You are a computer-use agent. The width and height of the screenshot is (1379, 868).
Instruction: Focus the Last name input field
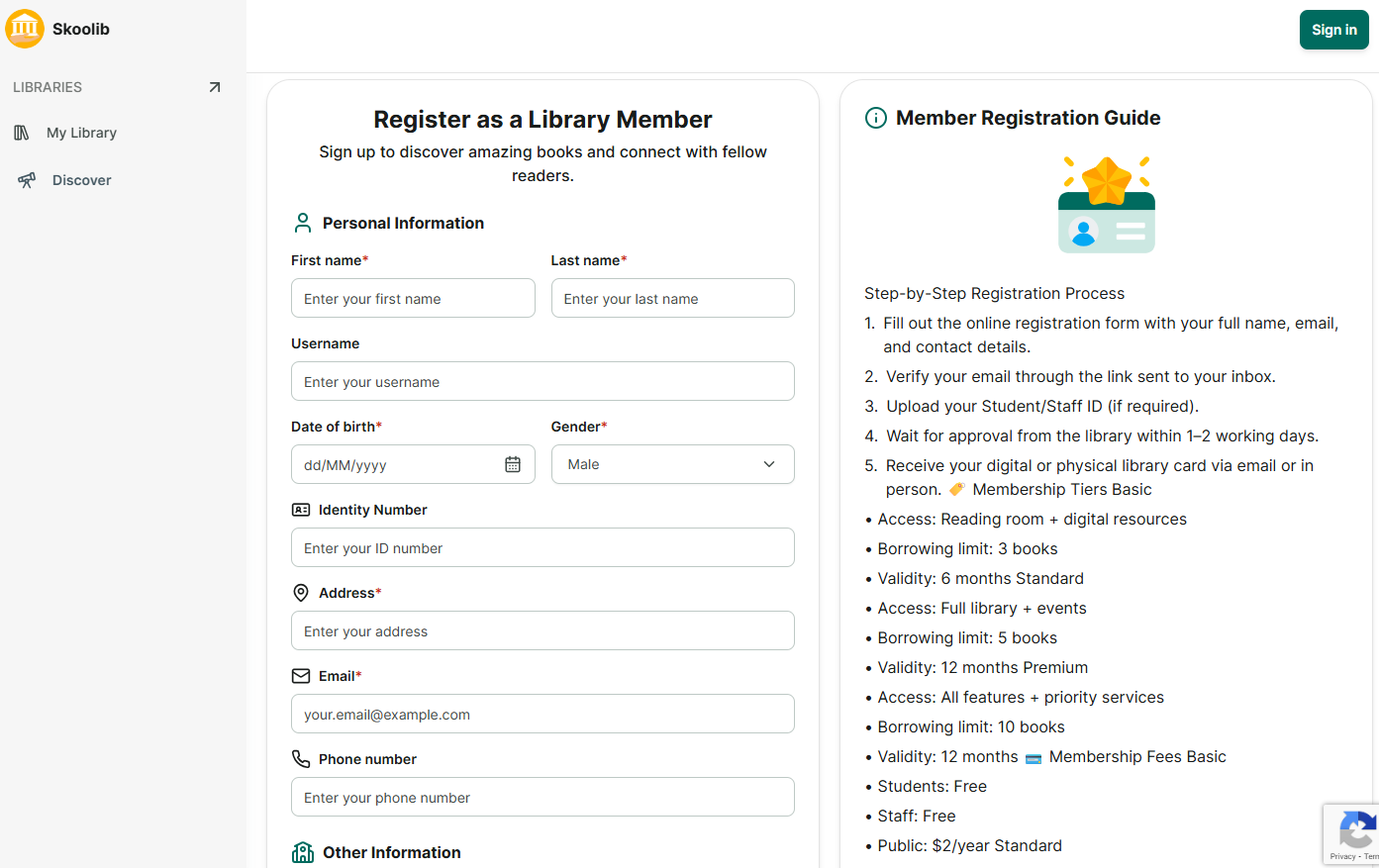[673, 298]
